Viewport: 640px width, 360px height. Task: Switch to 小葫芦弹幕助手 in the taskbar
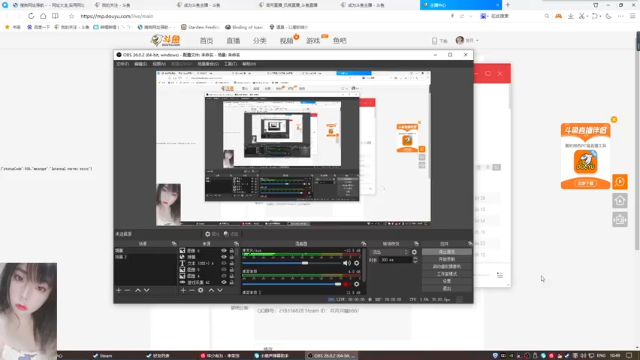click(x=271, y=356)
